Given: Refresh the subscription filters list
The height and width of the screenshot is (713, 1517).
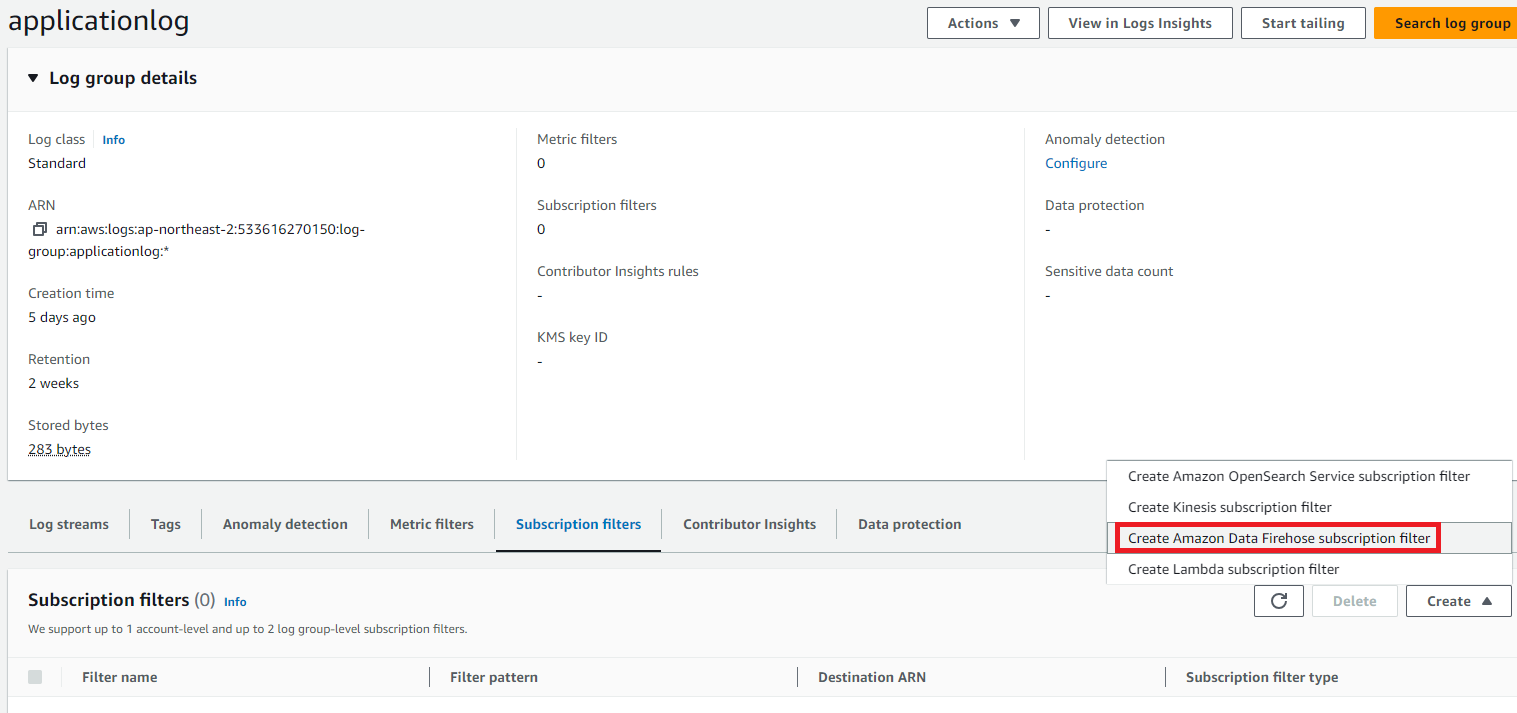Looking at the screenshot, I should (1279, 601).
